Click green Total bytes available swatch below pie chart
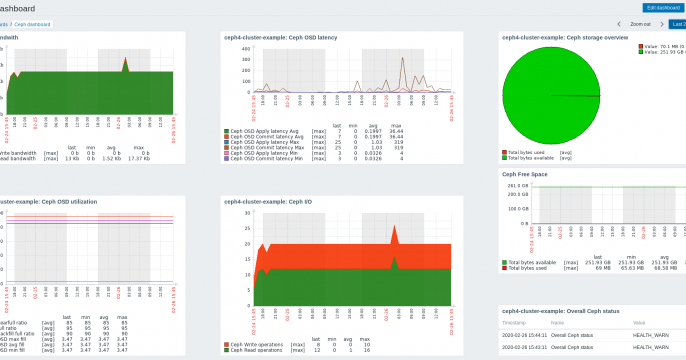The width and height of the screenshot is (686, 360). coord(504,158)
